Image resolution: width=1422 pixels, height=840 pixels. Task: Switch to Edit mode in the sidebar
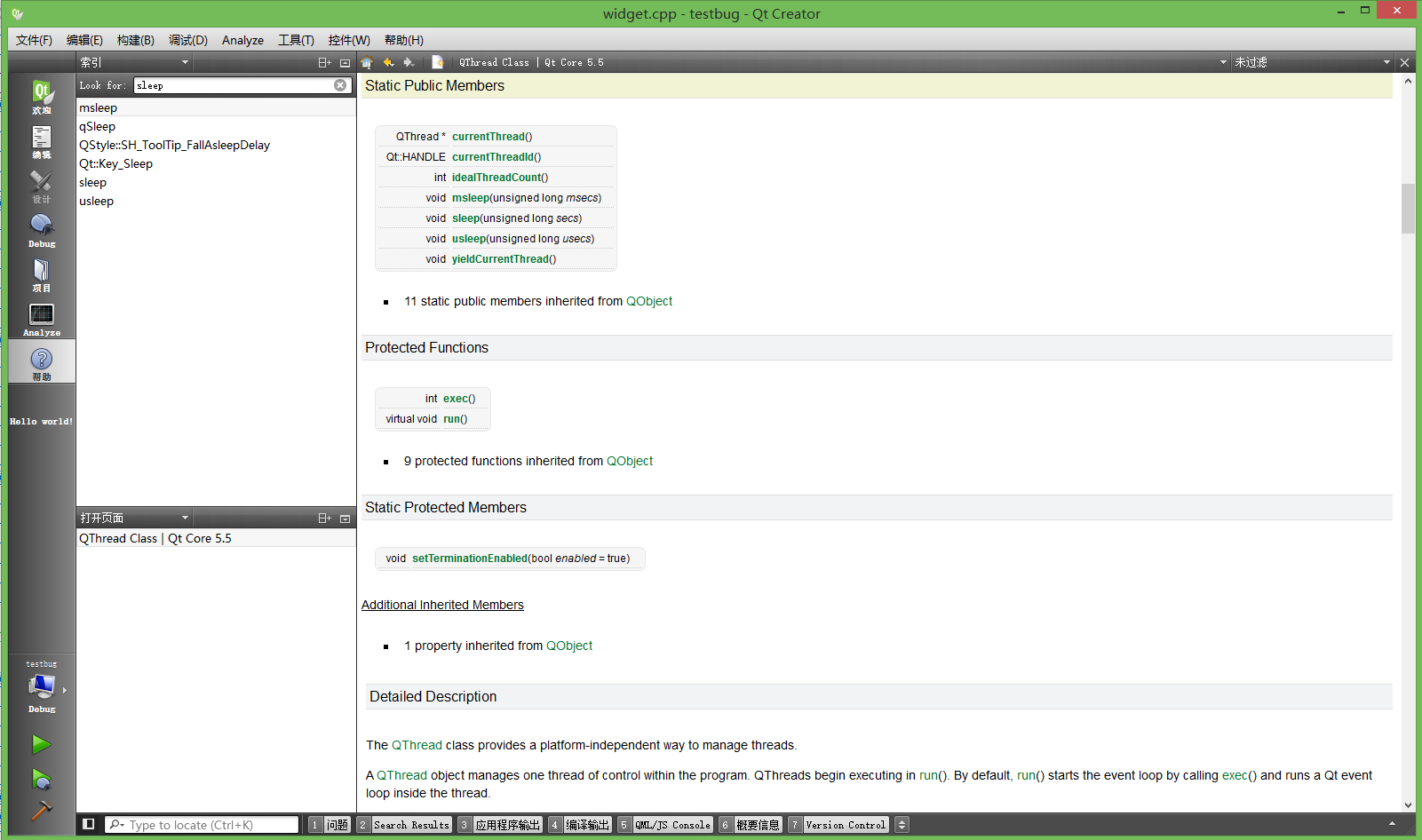click(42, 140)
